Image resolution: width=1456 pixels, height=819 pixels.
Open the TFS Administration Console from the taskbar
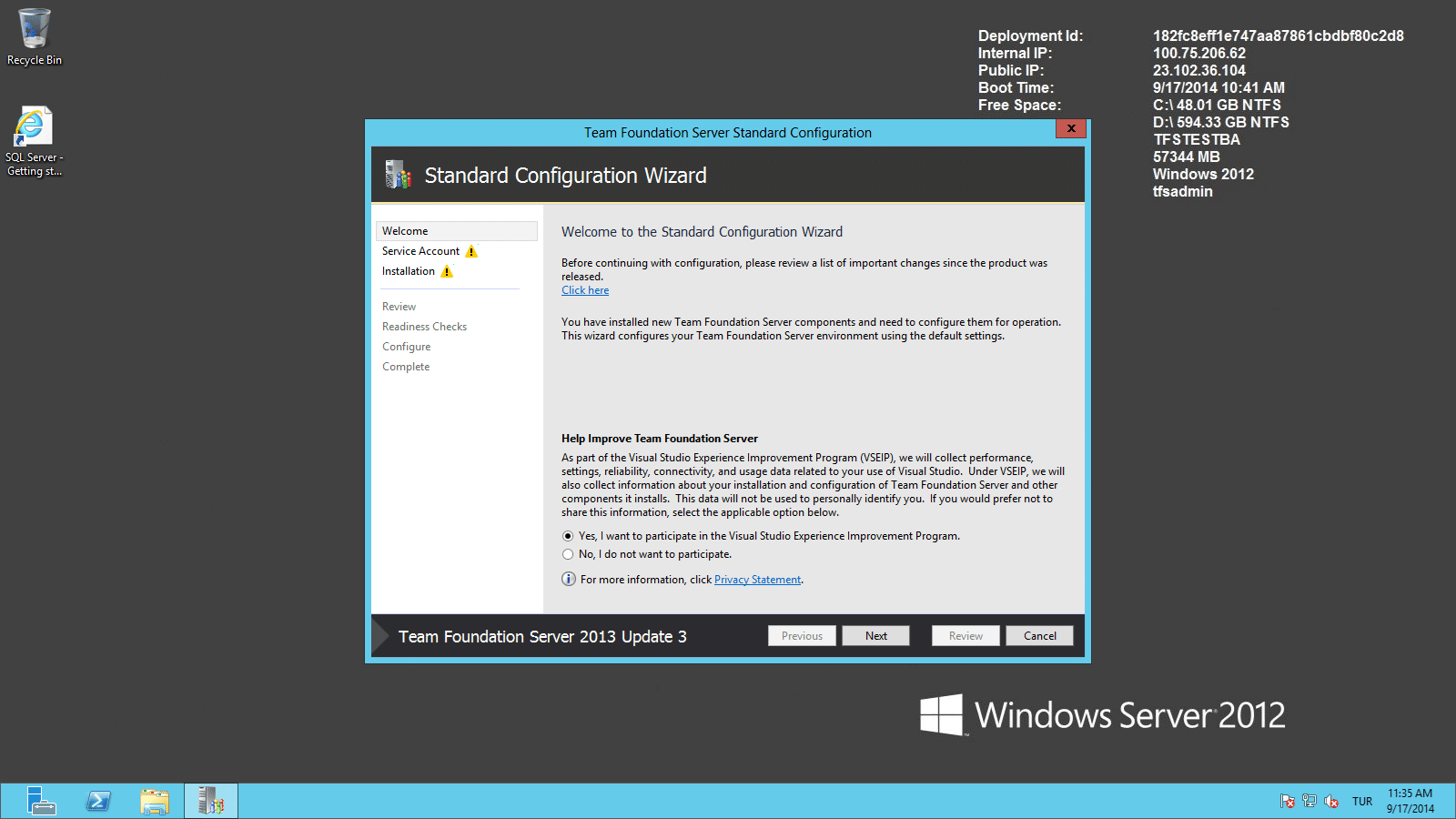210,801
